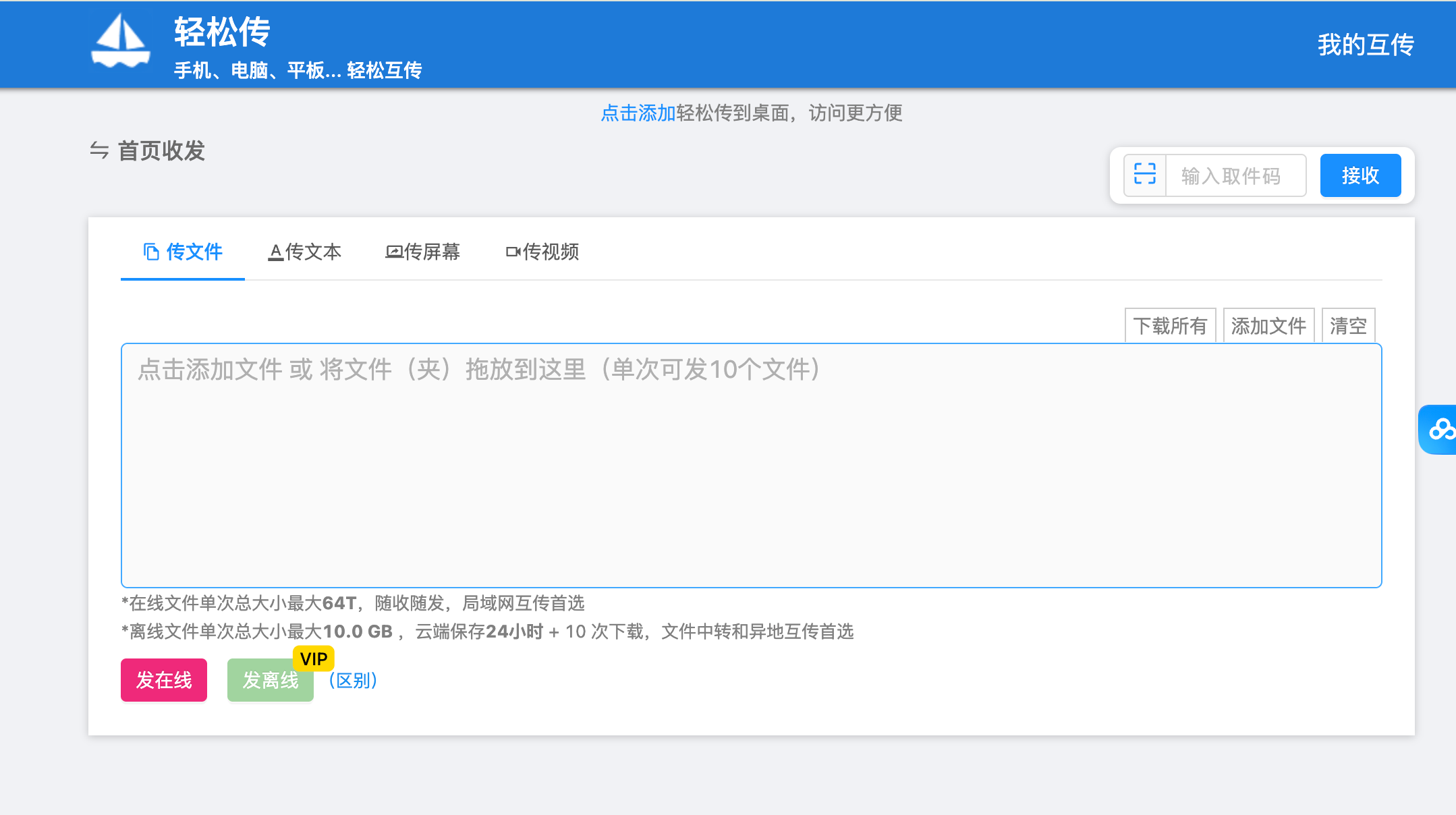Click the text icon on 传文本 tab
Viewport: 1456px width, 815px height.
point(275,252)
